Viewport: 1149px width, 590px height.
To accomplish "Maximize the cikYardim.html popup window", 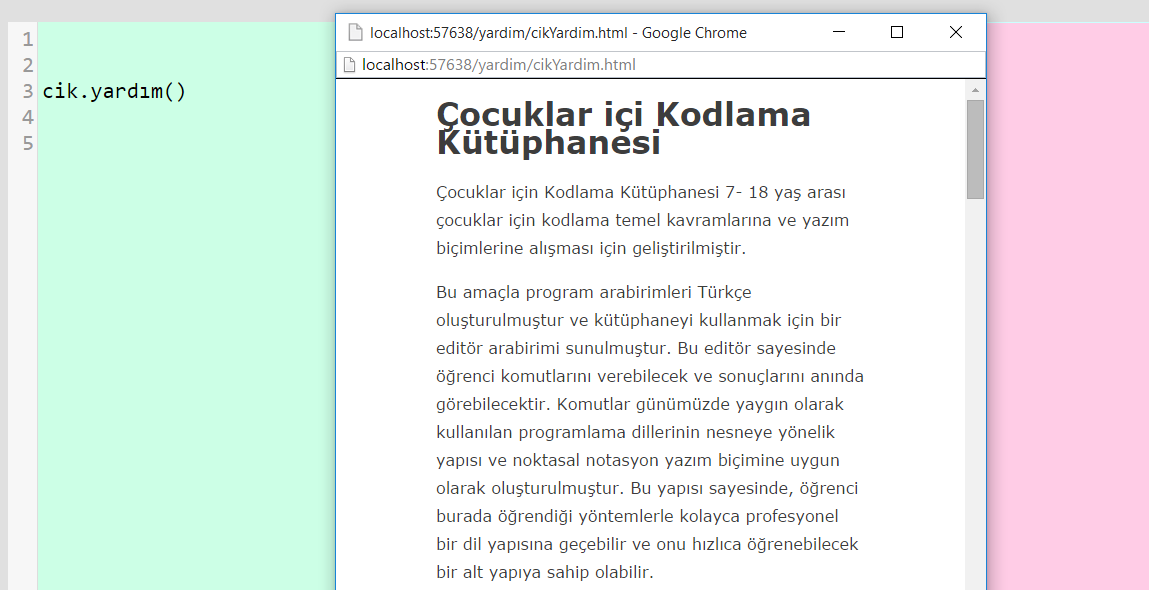I will pyautogui.click(x=897, y=32).
